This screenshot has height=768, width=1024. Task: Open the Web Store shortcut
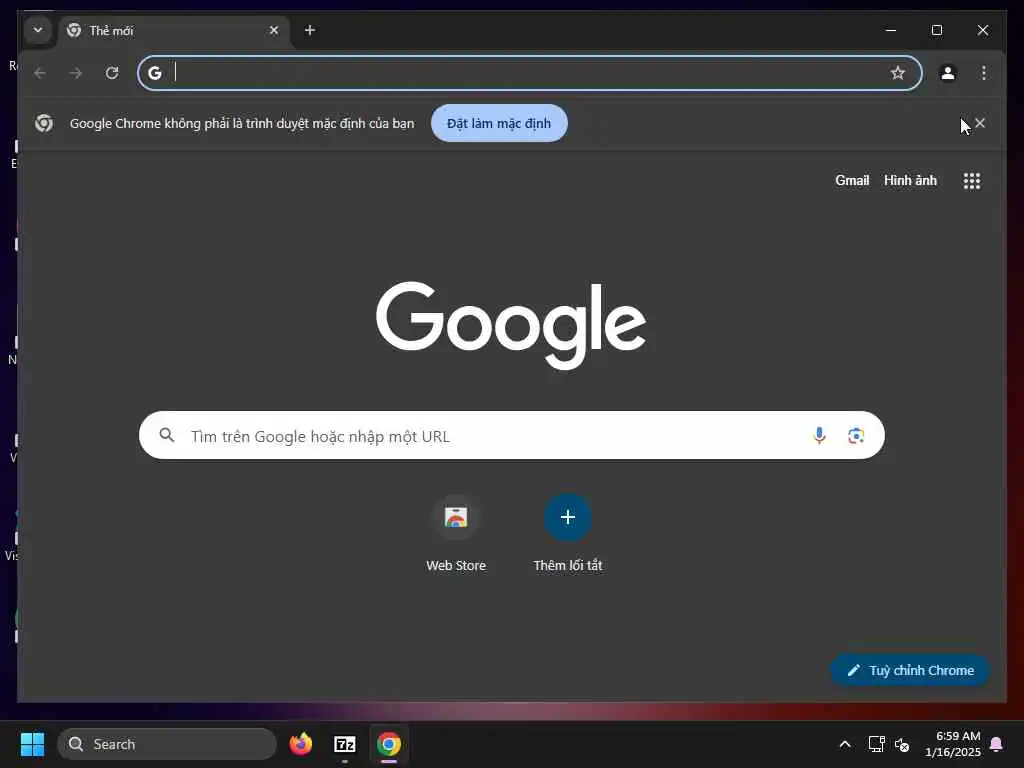(x=456, y=534)
